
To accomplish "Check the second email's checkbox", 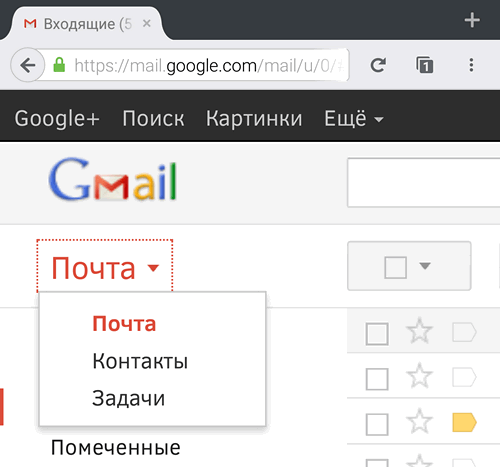I will (377, 379).
